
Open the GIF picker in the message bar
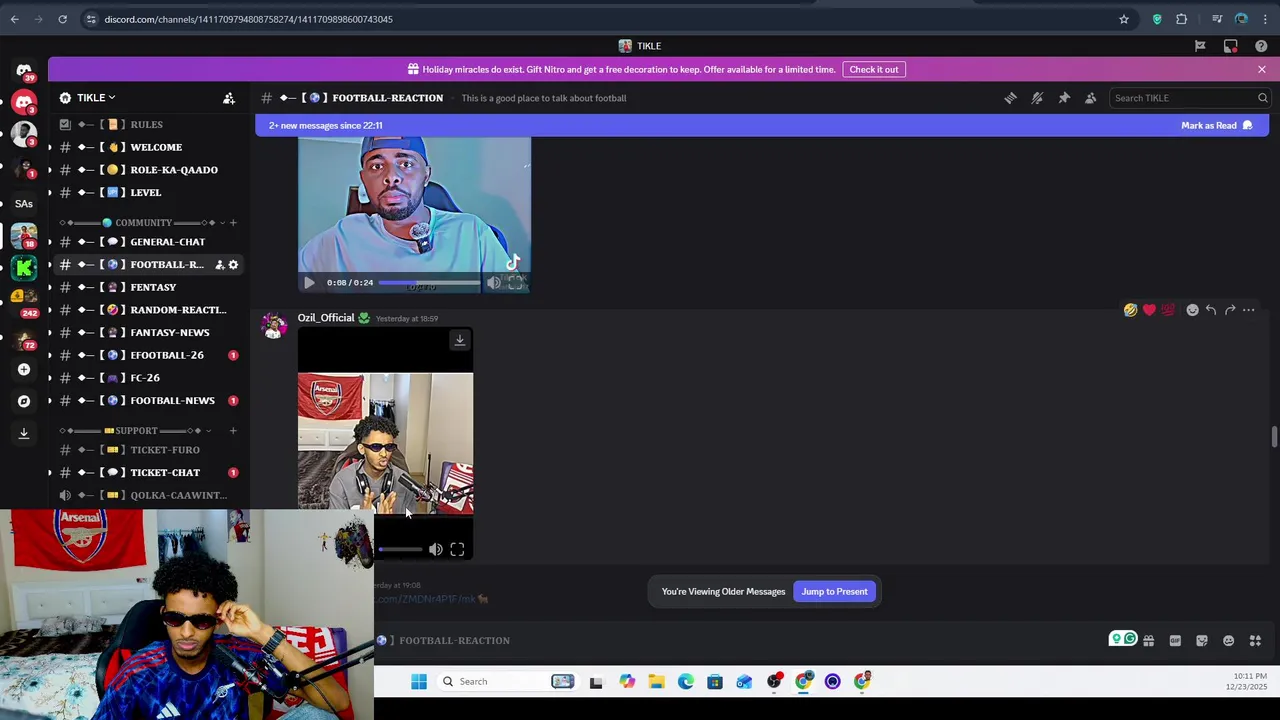tap(1175, 641)
